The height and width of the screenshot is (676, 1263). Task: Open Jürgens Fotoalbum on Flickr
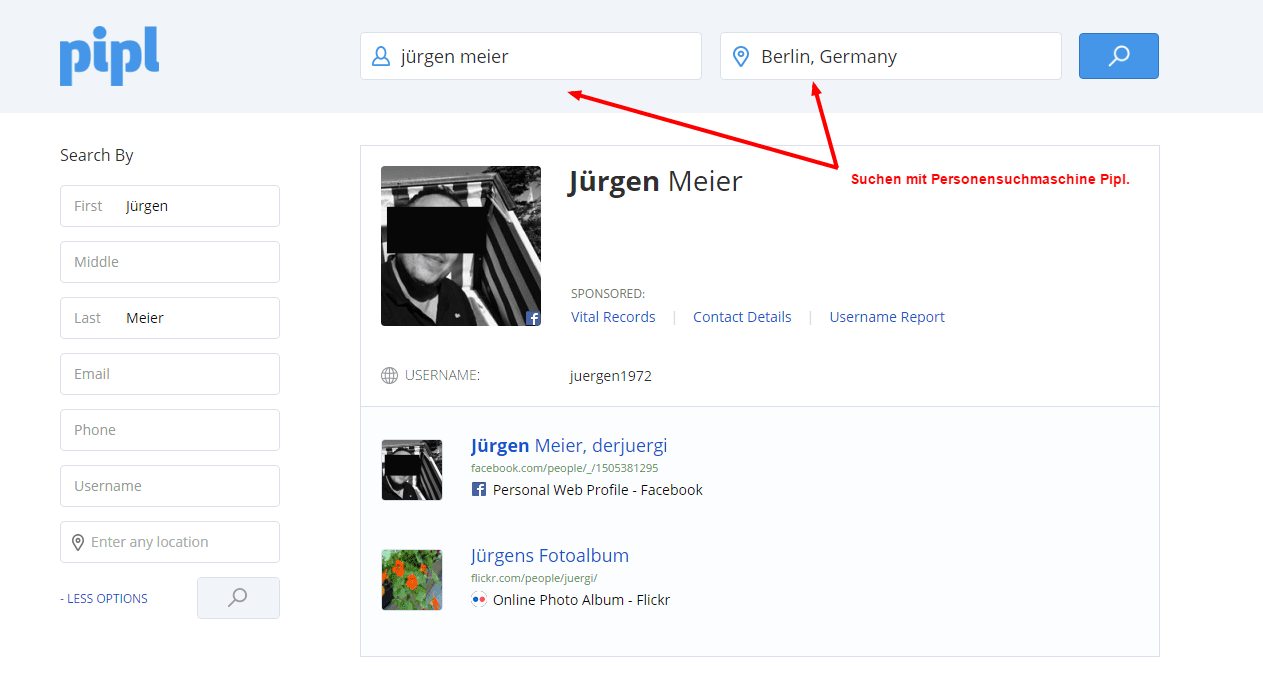pyautogui.click(x=549, y=555)
